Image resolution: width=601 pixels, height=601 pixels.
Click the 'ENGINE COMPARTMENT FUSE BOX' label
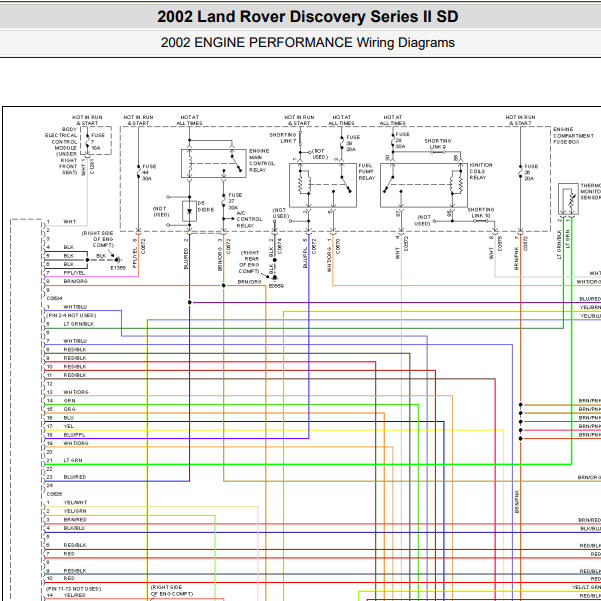tap(573, 135)
